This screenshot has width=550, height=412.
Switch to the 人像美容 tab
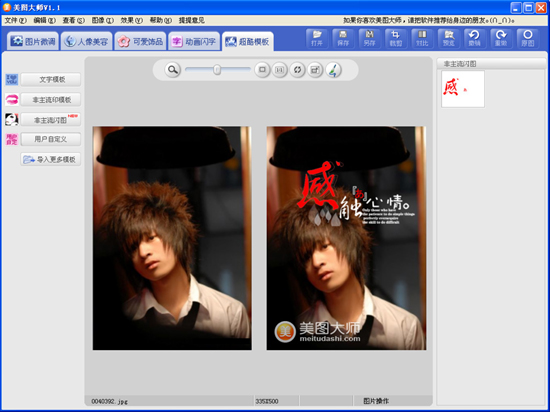coord(87,41)
